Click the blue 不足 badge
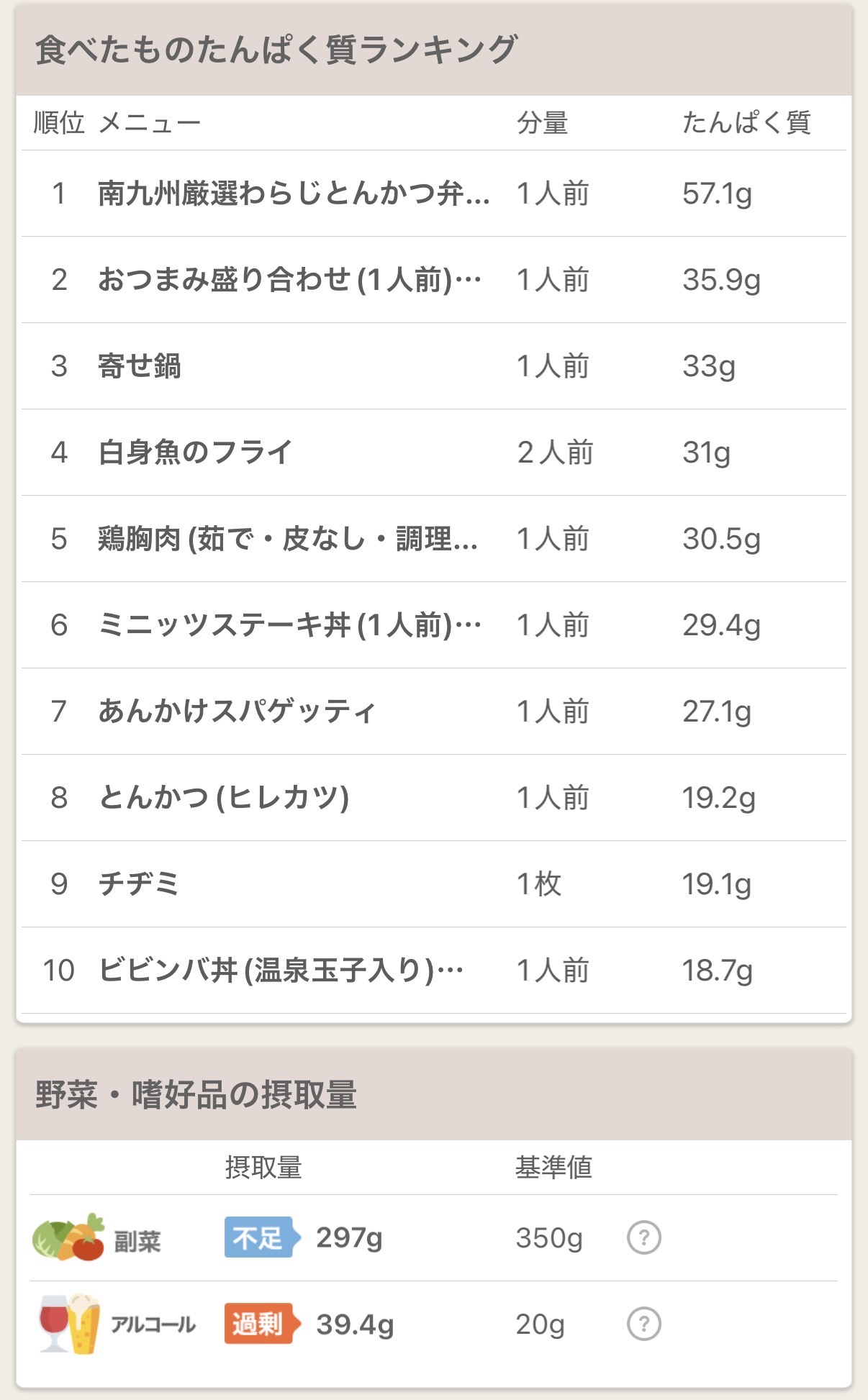Image resolution: width=868 pixels, height=1400 pixels. click(x=259, y=1237)
